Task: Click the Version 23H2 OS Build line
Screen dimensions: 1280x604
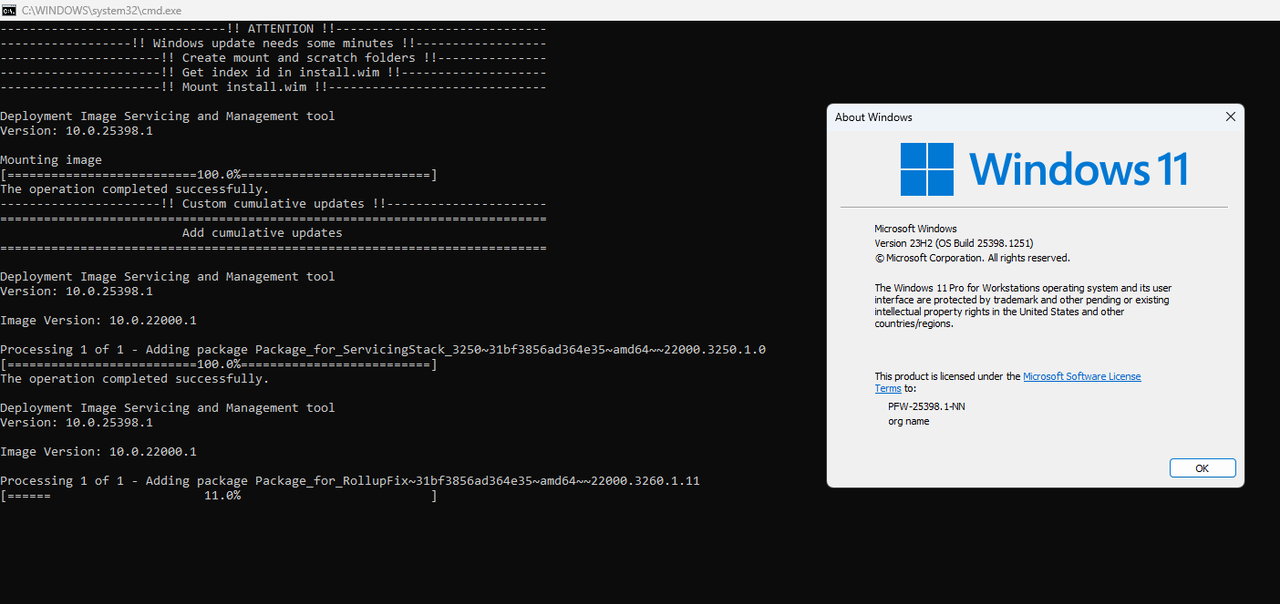Action: [954, 243]
